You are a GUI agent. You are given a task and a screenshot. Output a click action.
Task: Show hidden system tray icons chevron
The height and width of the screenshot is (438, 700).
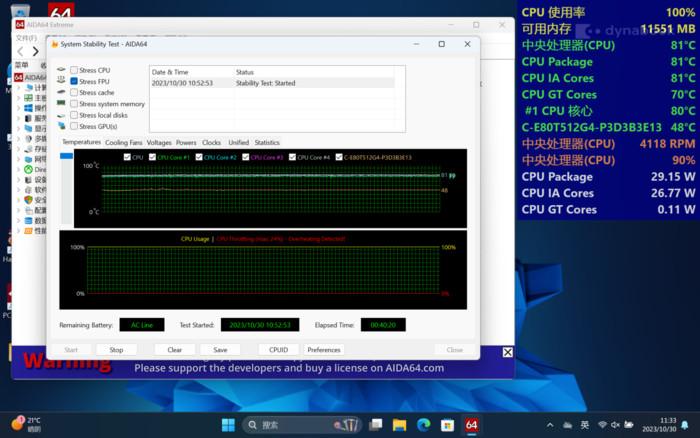550,425
